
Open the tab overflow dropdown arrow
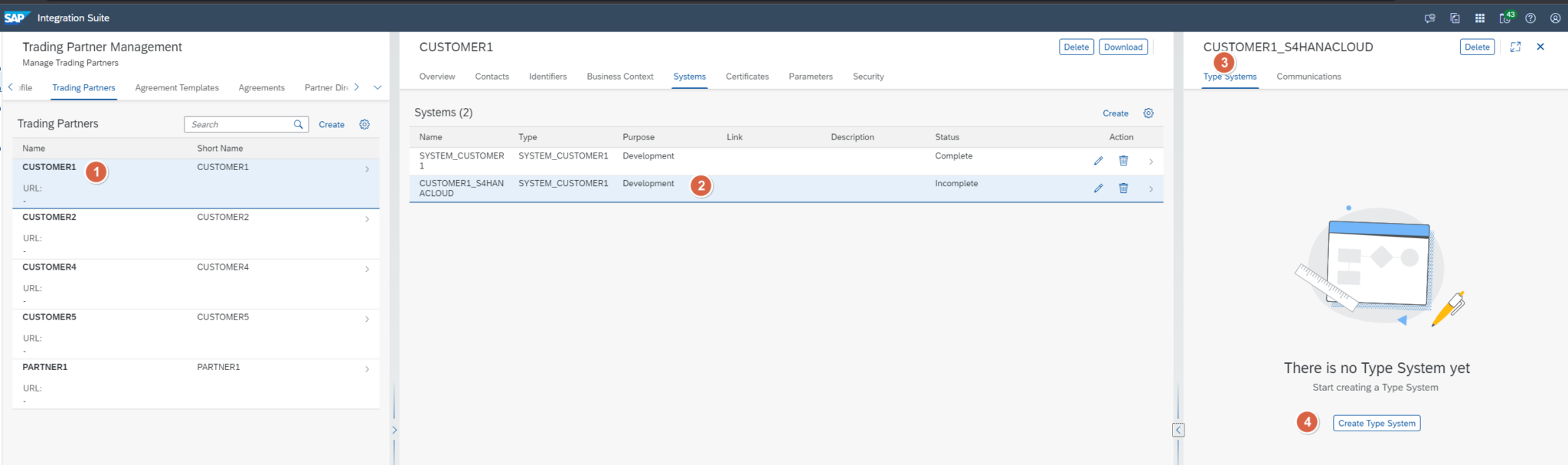(377, 87)
